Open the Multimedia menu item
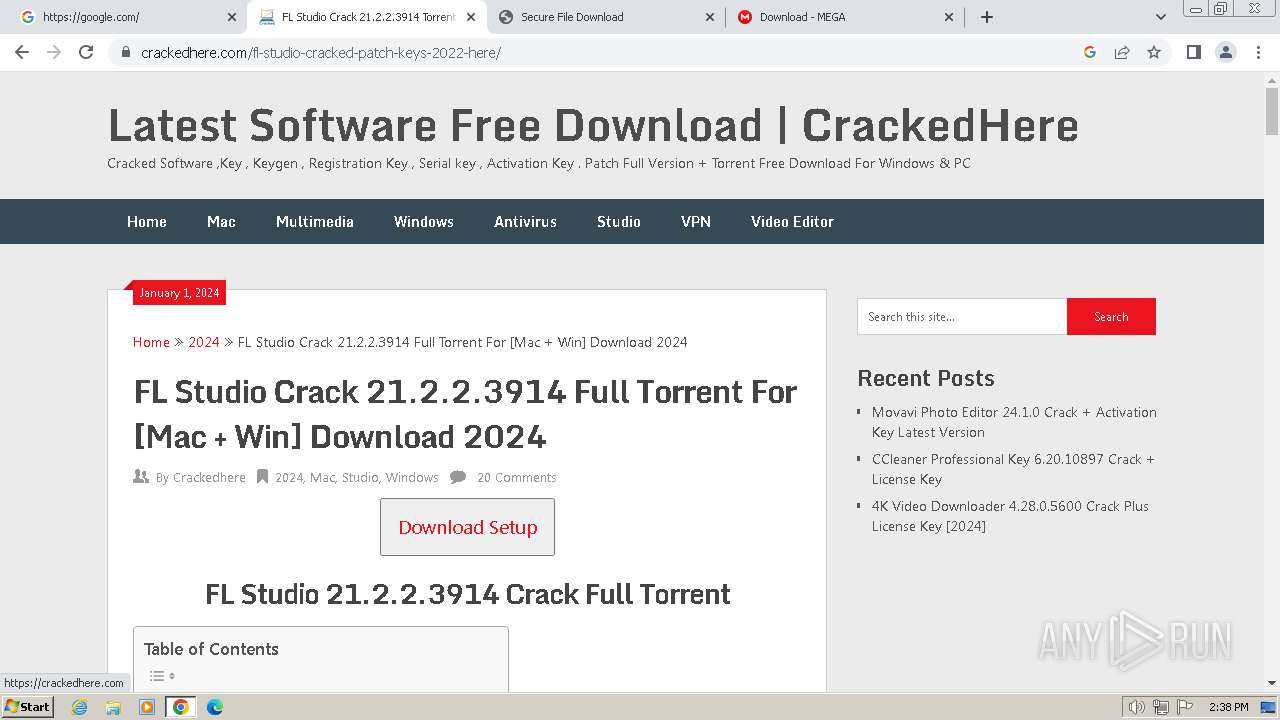Image resolution: width=1280 pixels, height=720 pixels. coord(315,222)
